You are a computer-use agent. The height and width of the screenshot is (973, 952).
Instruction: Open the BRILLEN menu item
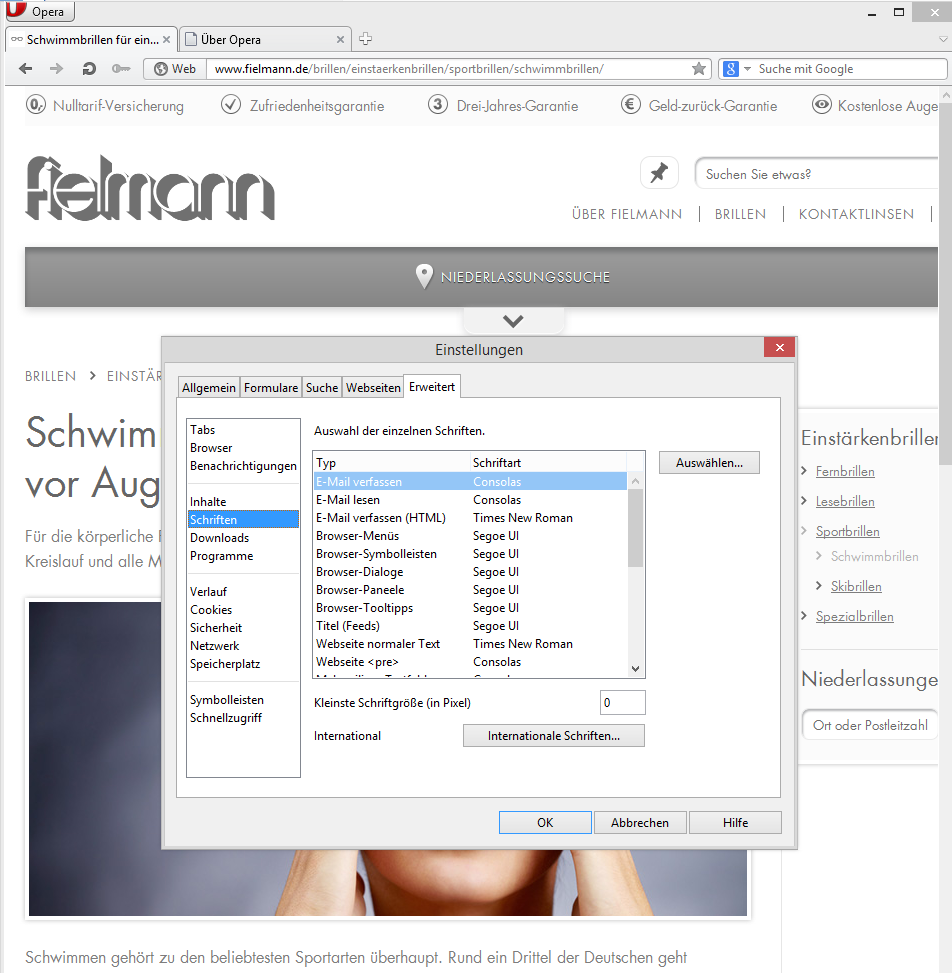tap(740, 214)
